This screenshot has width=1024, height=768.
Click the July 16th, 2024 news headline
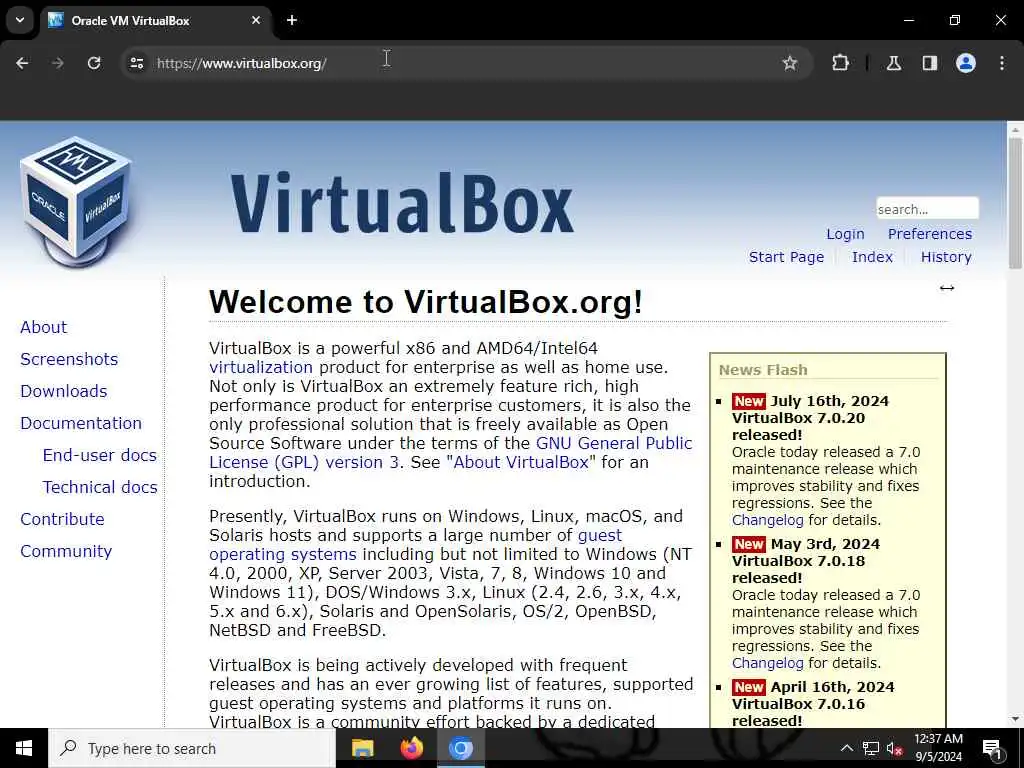(x=810, y=418)
